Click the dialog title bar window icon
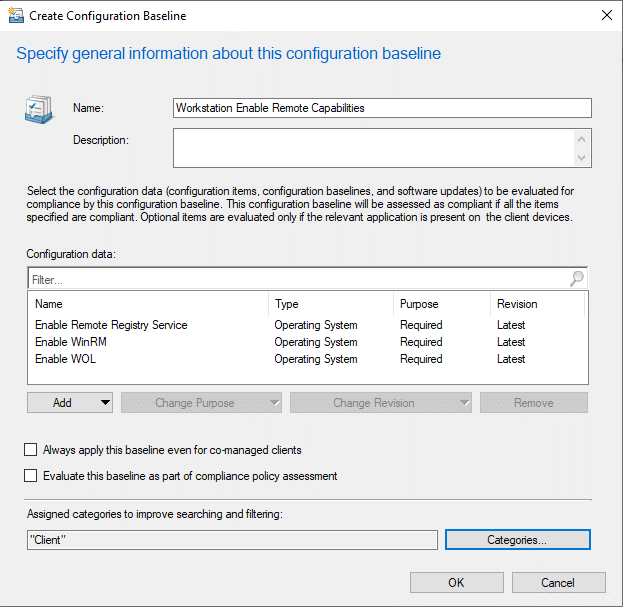623x607 pixels. click(x=17, y=16)
